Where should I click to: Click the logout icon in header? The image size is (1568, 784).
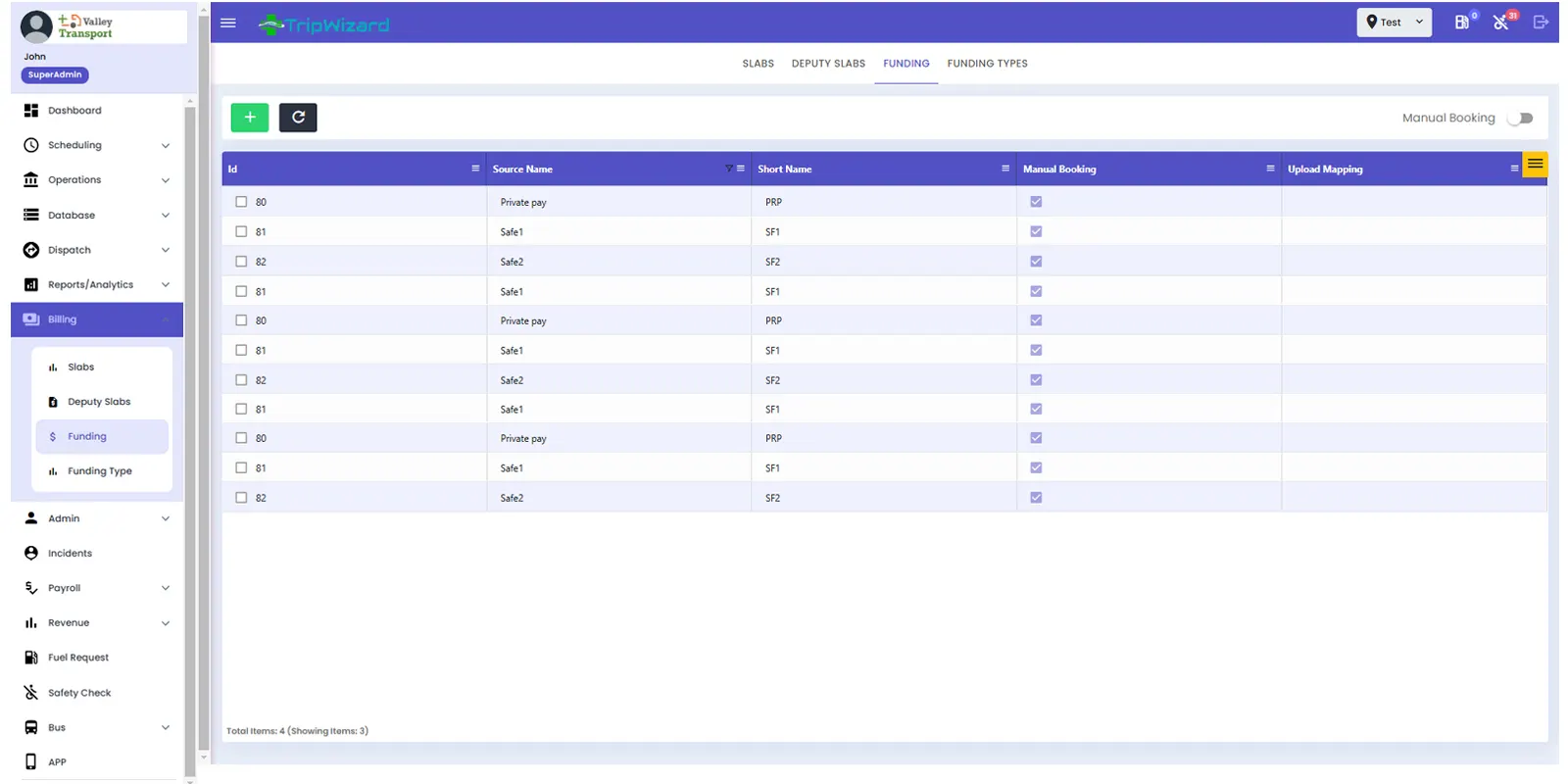(x=1541, y=23)
